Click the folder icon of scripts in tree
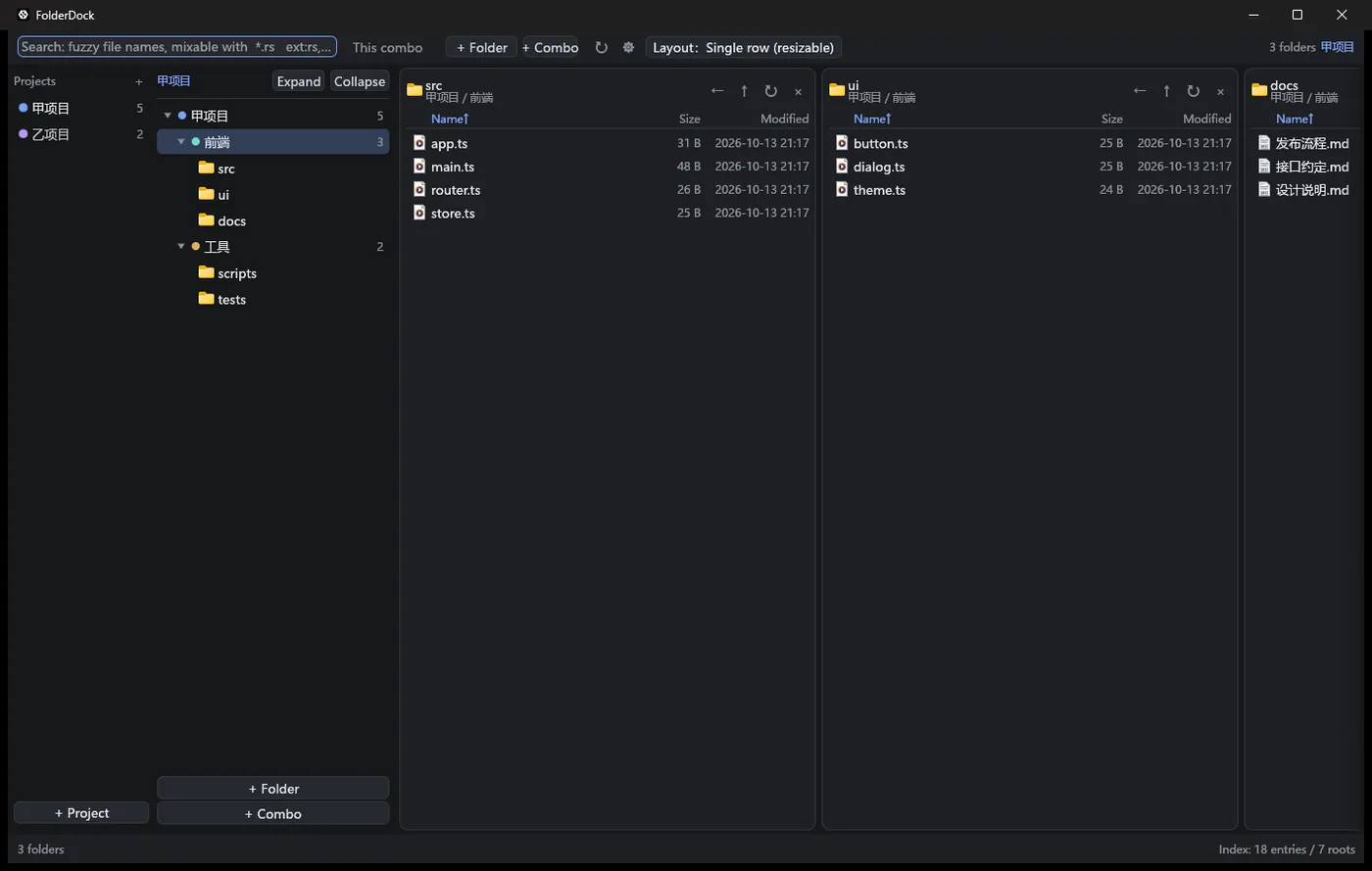1372x871 pixels. [x=206, y=272]
